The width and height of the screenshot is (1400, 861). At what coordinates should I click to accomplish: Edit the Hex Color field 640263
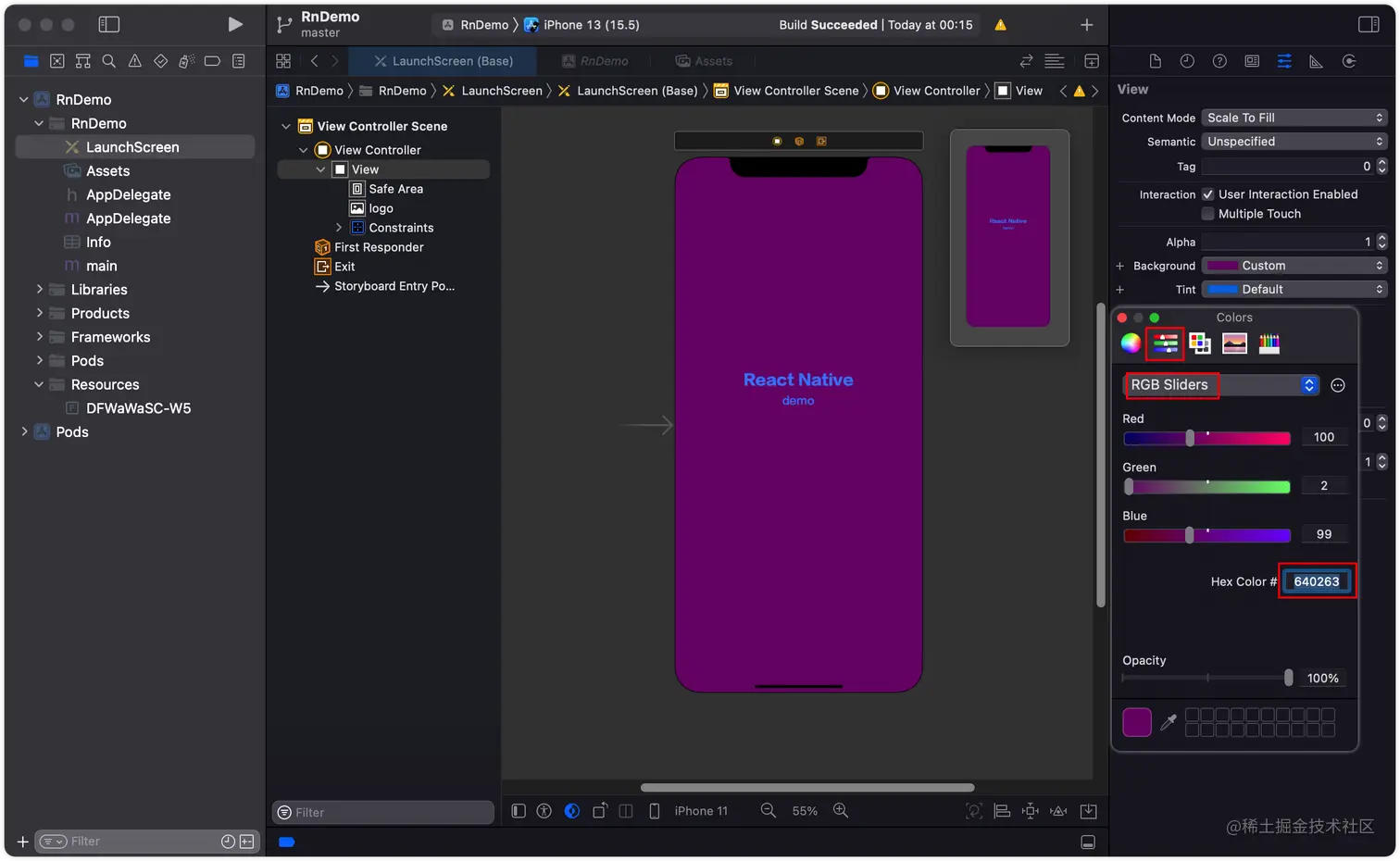[x=1317, y=581]
